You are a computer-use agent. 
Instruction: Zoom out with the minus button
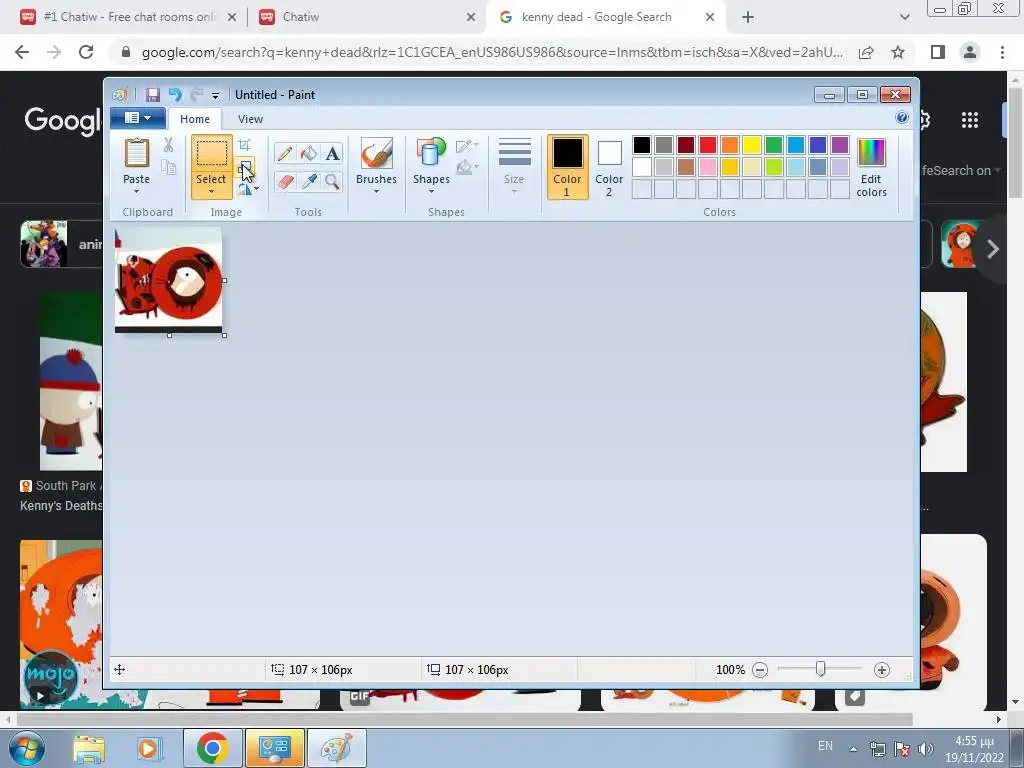[x=760, y=670]
